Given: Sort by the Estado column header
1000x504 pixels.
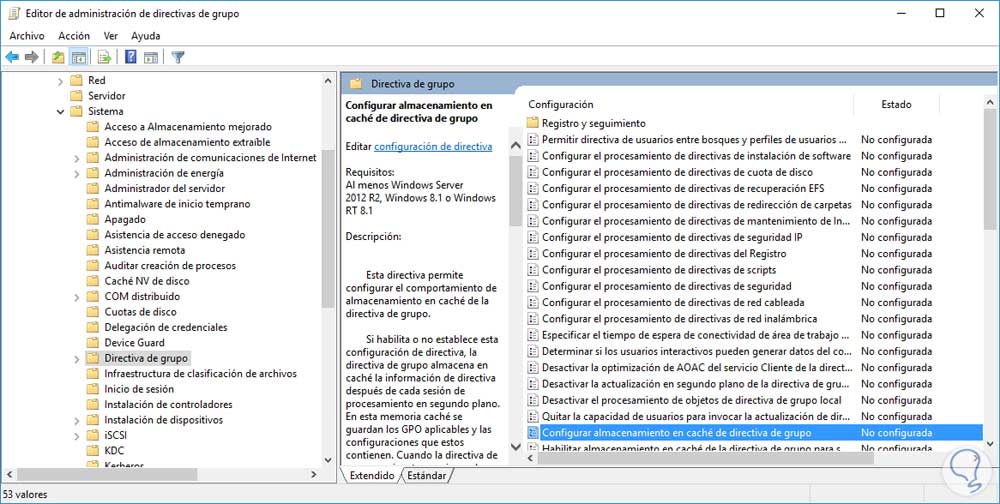Looking at the screenshot, I should 896,105.
